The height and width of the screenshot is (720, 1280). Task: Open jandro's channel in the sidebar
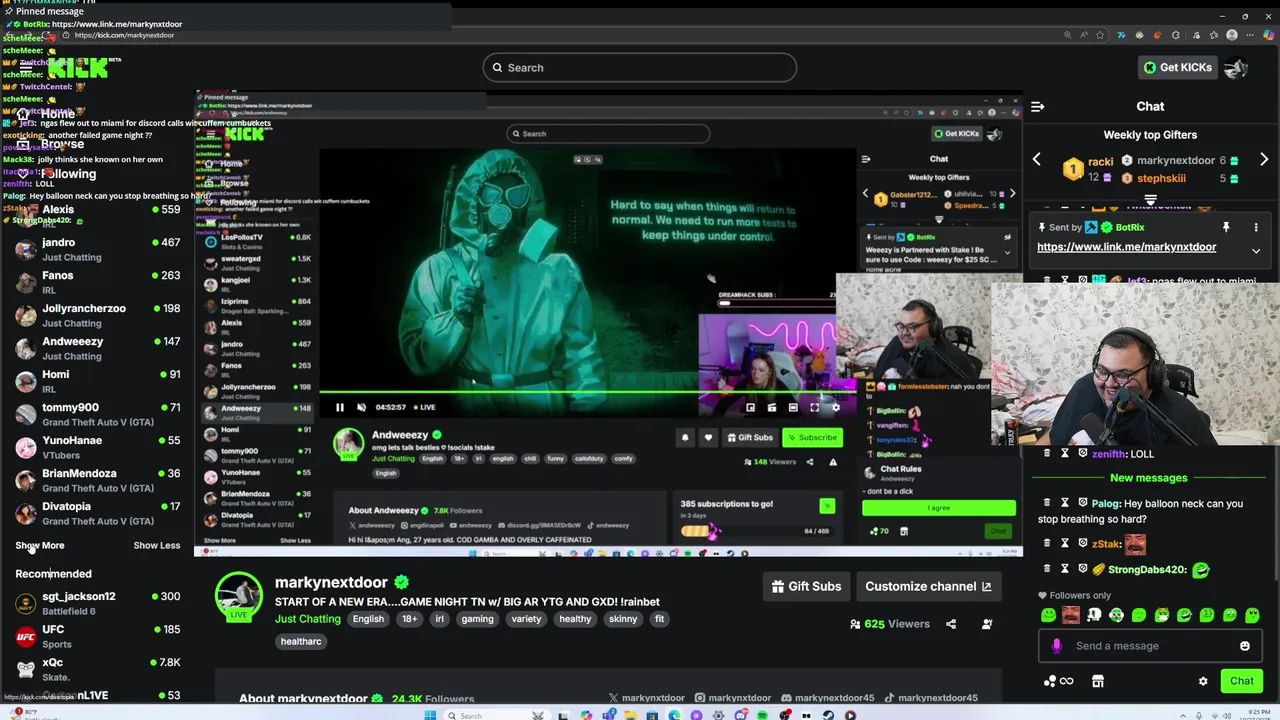[x=97, y=249]
